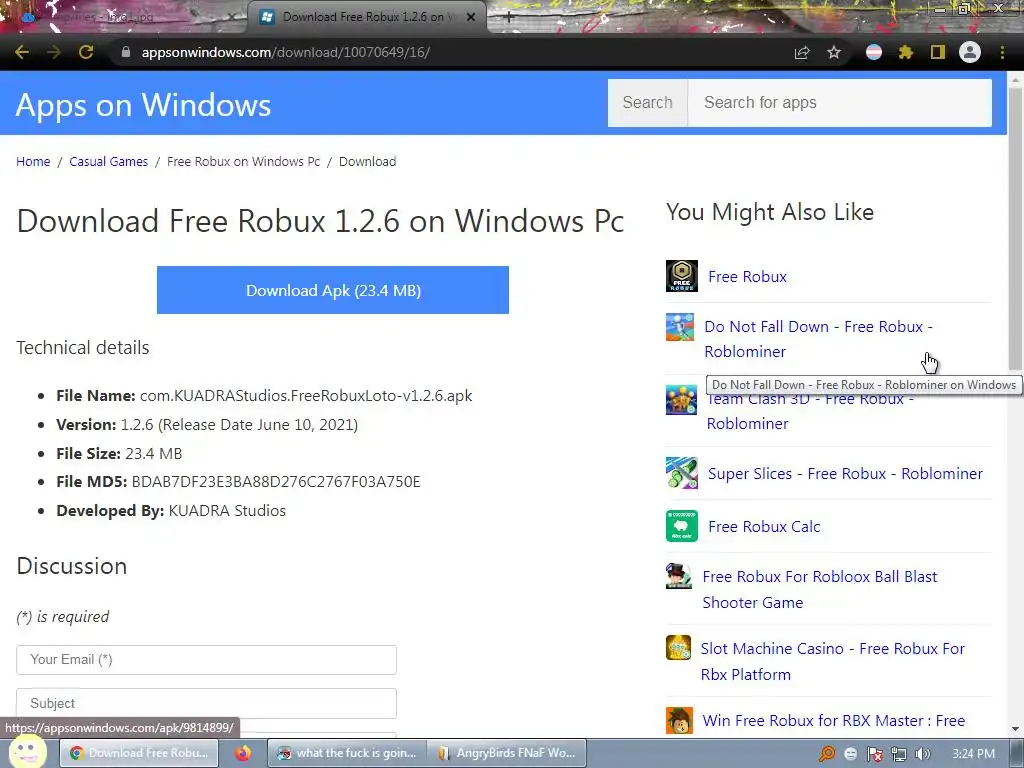The width and height of the screenshot is (1024, 768).
Task: Click the padlock site info icon
Action: (x=126, y=52)
